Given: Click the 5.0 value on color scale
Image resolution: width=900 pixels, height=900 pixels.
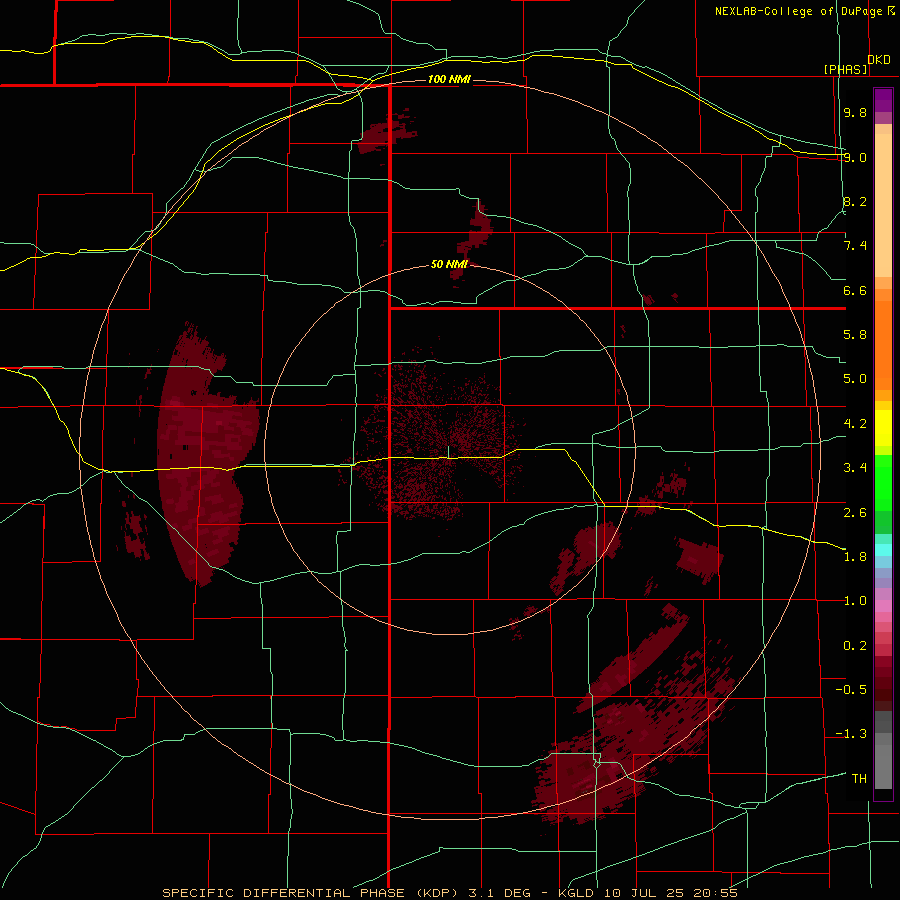Looking at the screenshot, I should click(855, 379).
